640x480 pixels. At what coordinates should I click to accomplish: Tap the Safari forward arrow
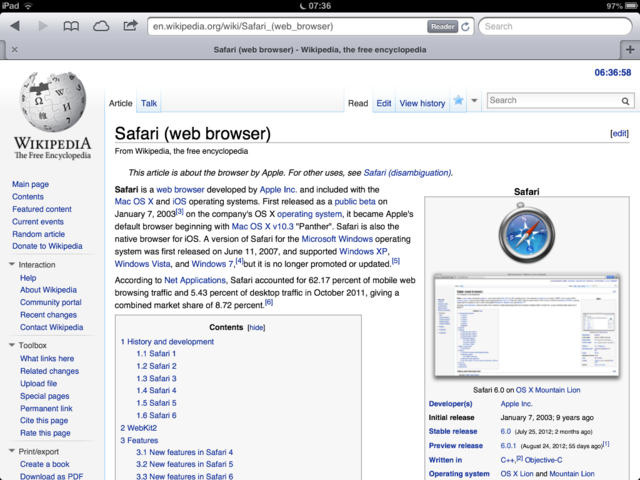pos(42,26)
